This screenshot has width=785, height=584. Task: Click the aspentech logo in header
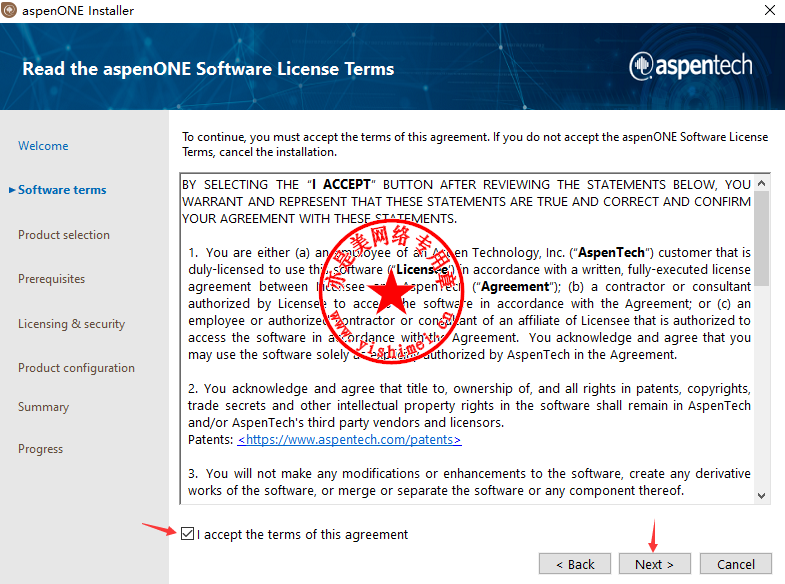(x=691, y=66)
